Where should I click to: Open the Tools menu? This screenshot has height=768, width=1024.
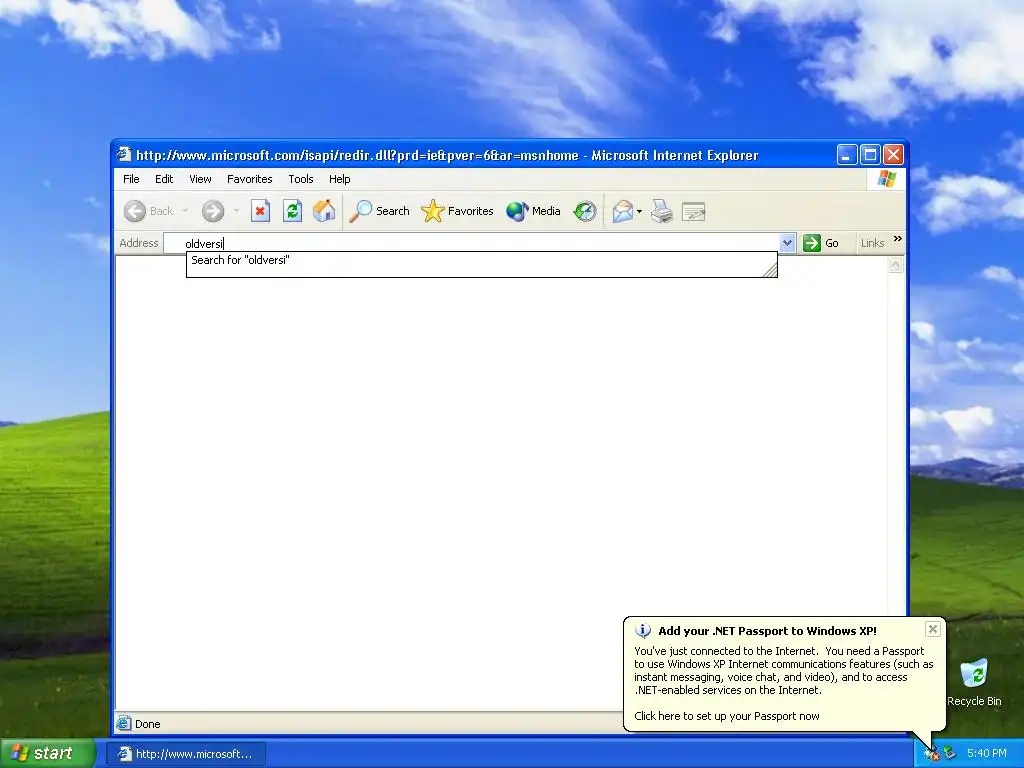pyautogui.click(x=301, y=179)
